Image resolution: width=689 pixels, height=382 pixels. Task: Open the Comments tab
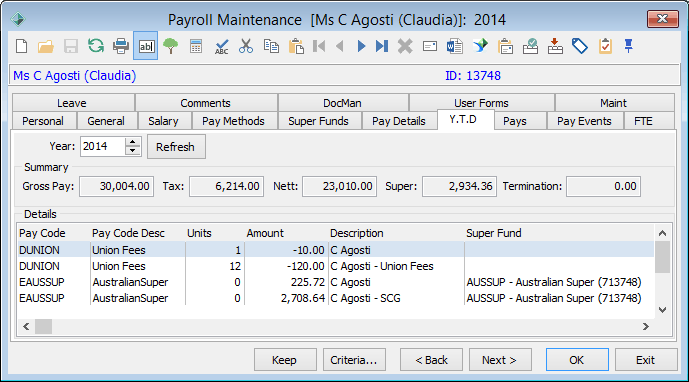tap(206, 103)
